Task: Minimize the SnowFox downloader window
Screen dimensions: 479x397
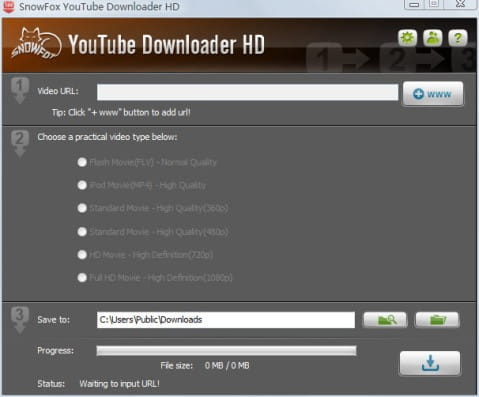Action: click(x=414, y=4)
